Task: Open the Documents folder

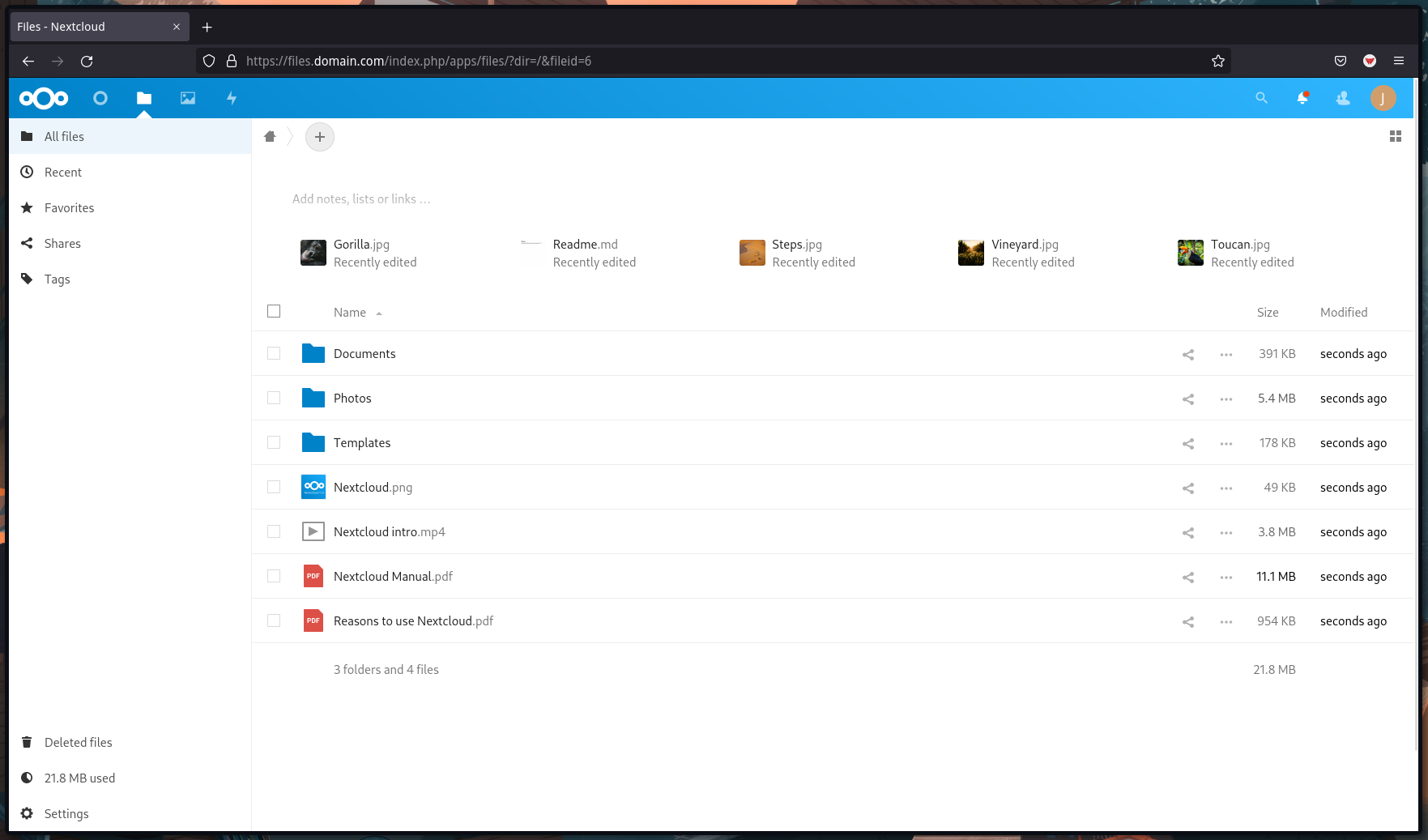Action: tap(364, 354)
